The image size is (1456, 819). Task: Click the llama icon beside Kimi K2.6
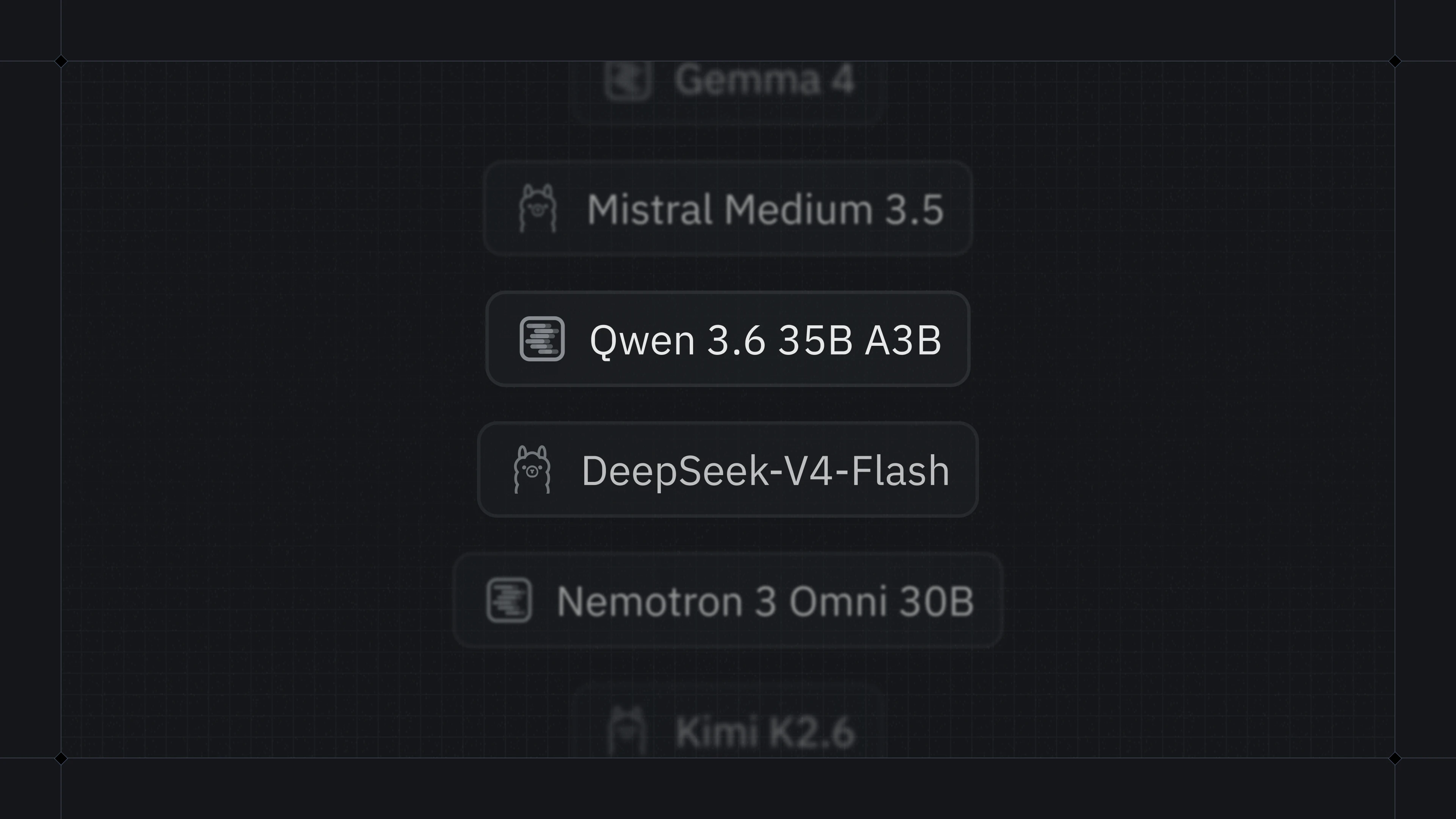(627, 731)
